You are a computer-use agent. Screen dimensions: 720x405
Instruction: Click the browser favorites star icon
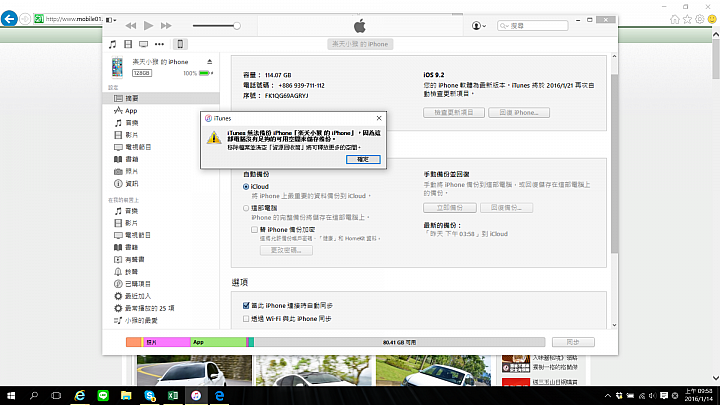click(x=687, y=19)
